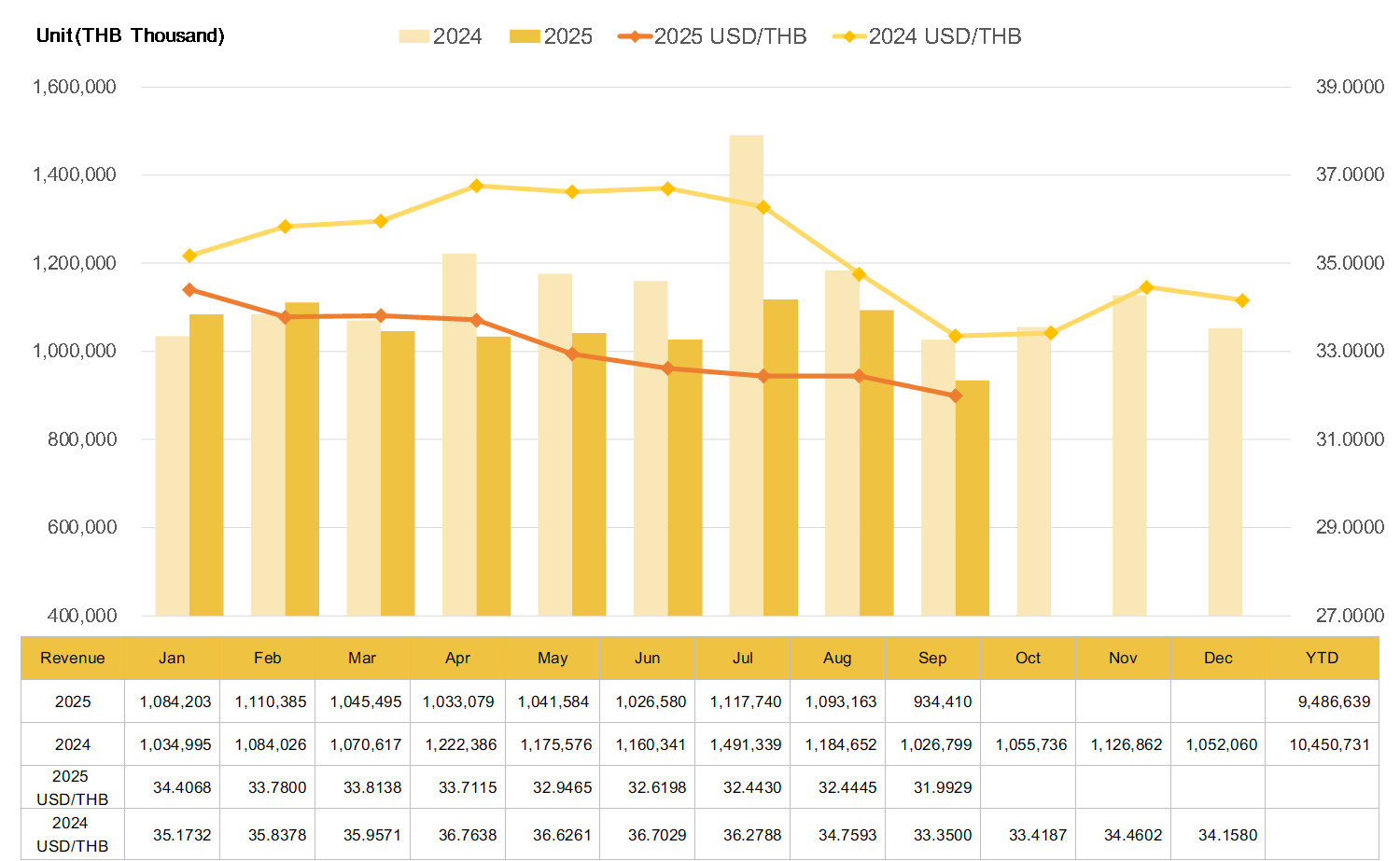
Task: Select September 2025 USD/THB line marker
Action: pyautogui.click(x=955, y=396)
